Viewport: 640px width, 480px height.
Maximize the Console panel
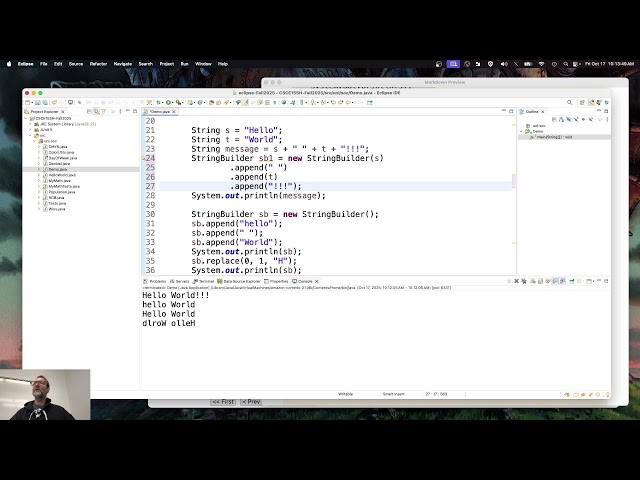(x=606, y=281)
